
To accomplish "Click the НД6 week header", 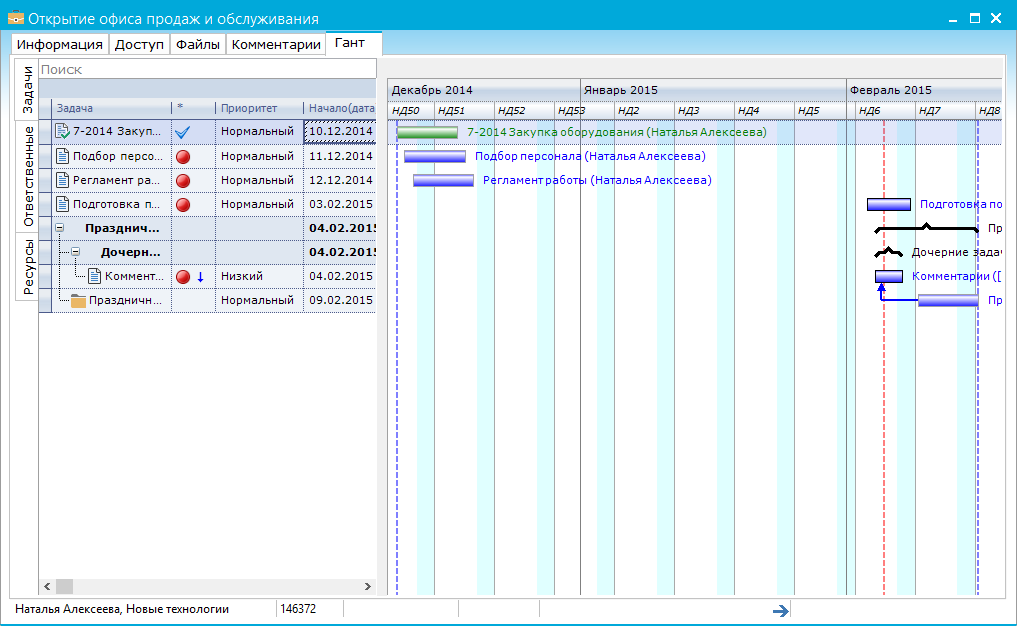I will (x=885, y=110).
